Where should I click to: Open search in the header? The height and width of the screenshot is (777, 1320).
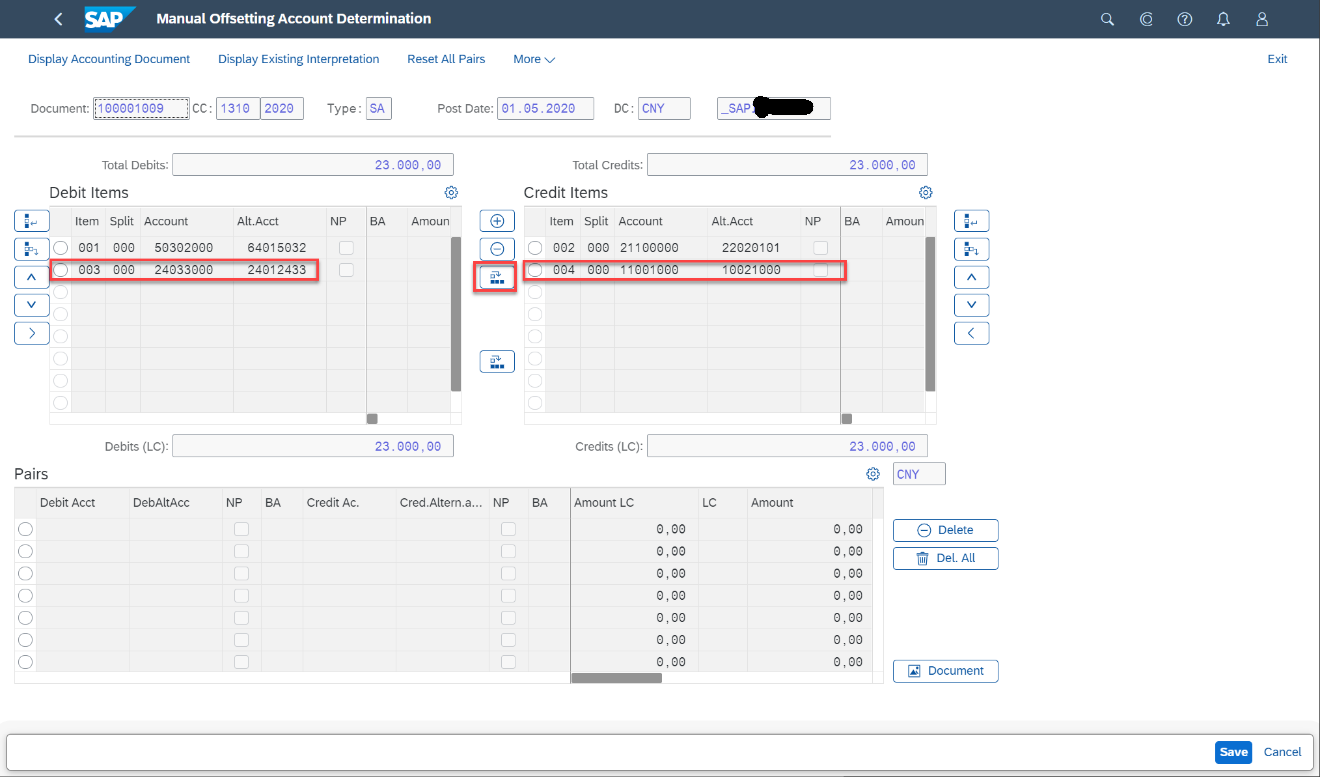click(x=1107, y=19)
